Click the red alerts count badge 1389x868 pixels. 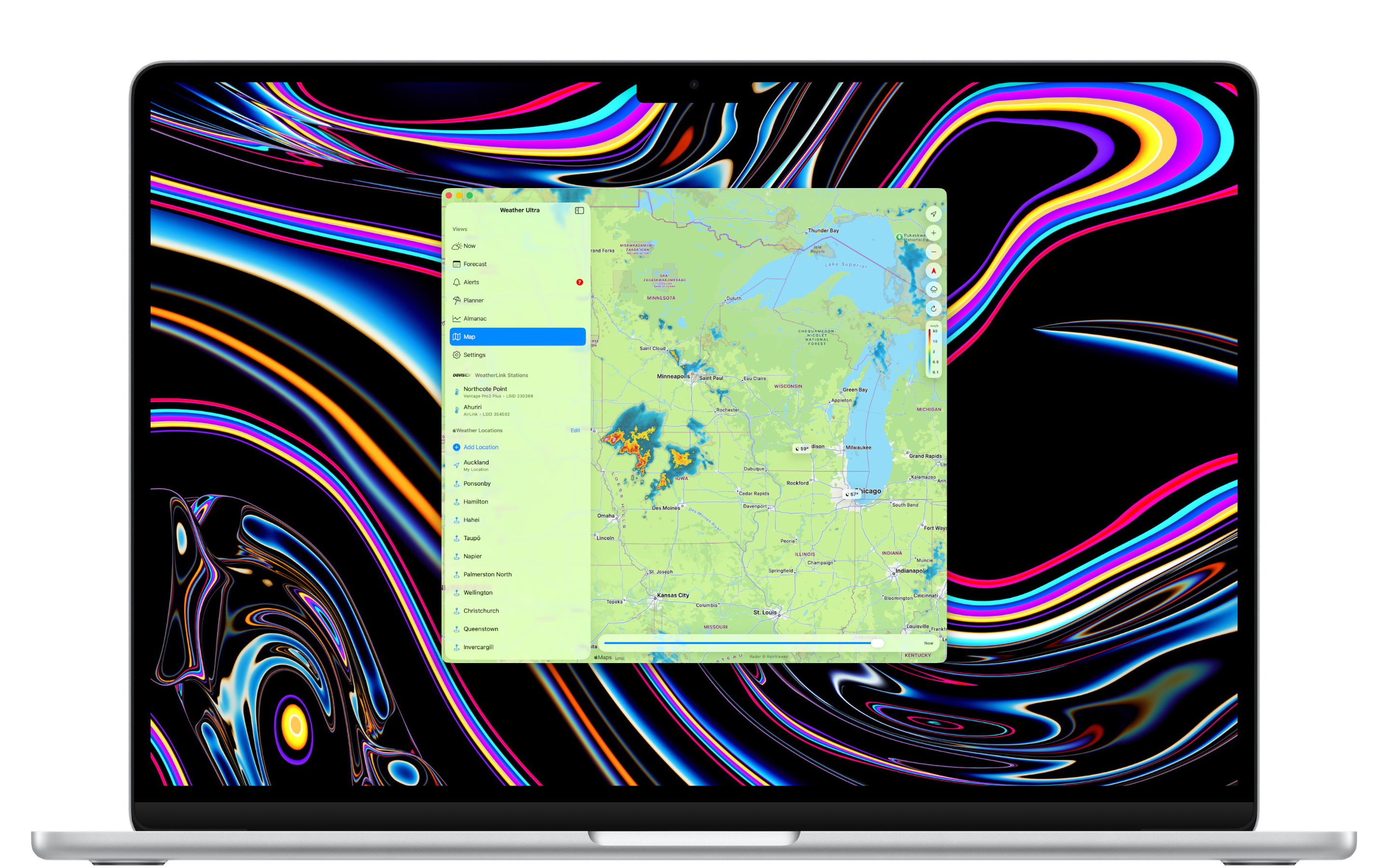click(x=579, y=282)
